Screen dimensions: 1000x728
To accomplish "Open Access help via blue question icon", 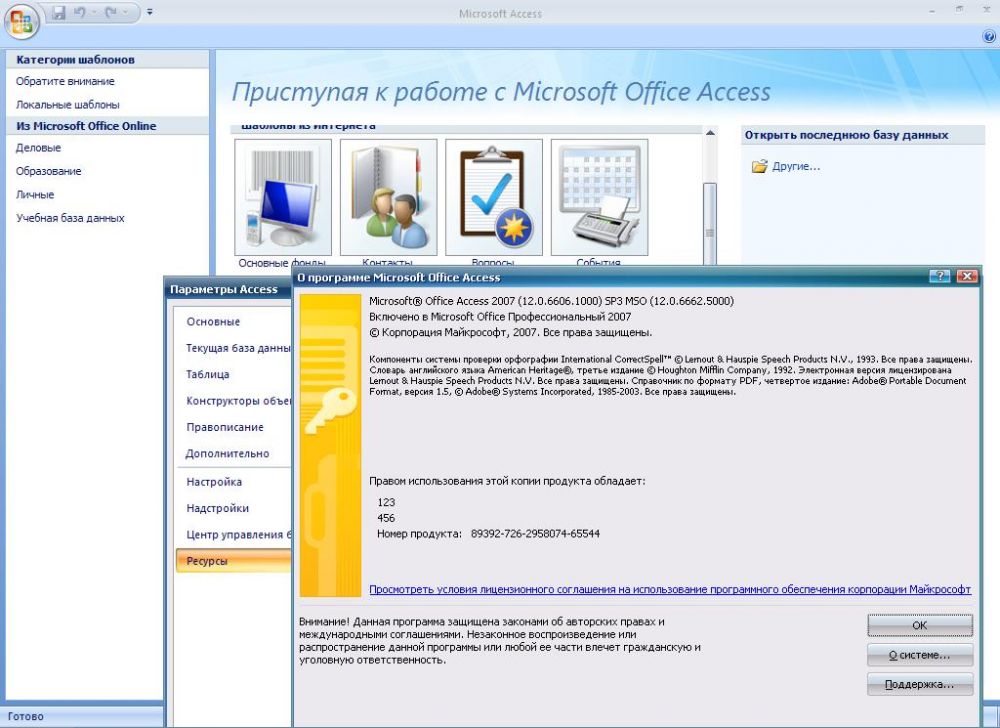I will pos(989,36).
